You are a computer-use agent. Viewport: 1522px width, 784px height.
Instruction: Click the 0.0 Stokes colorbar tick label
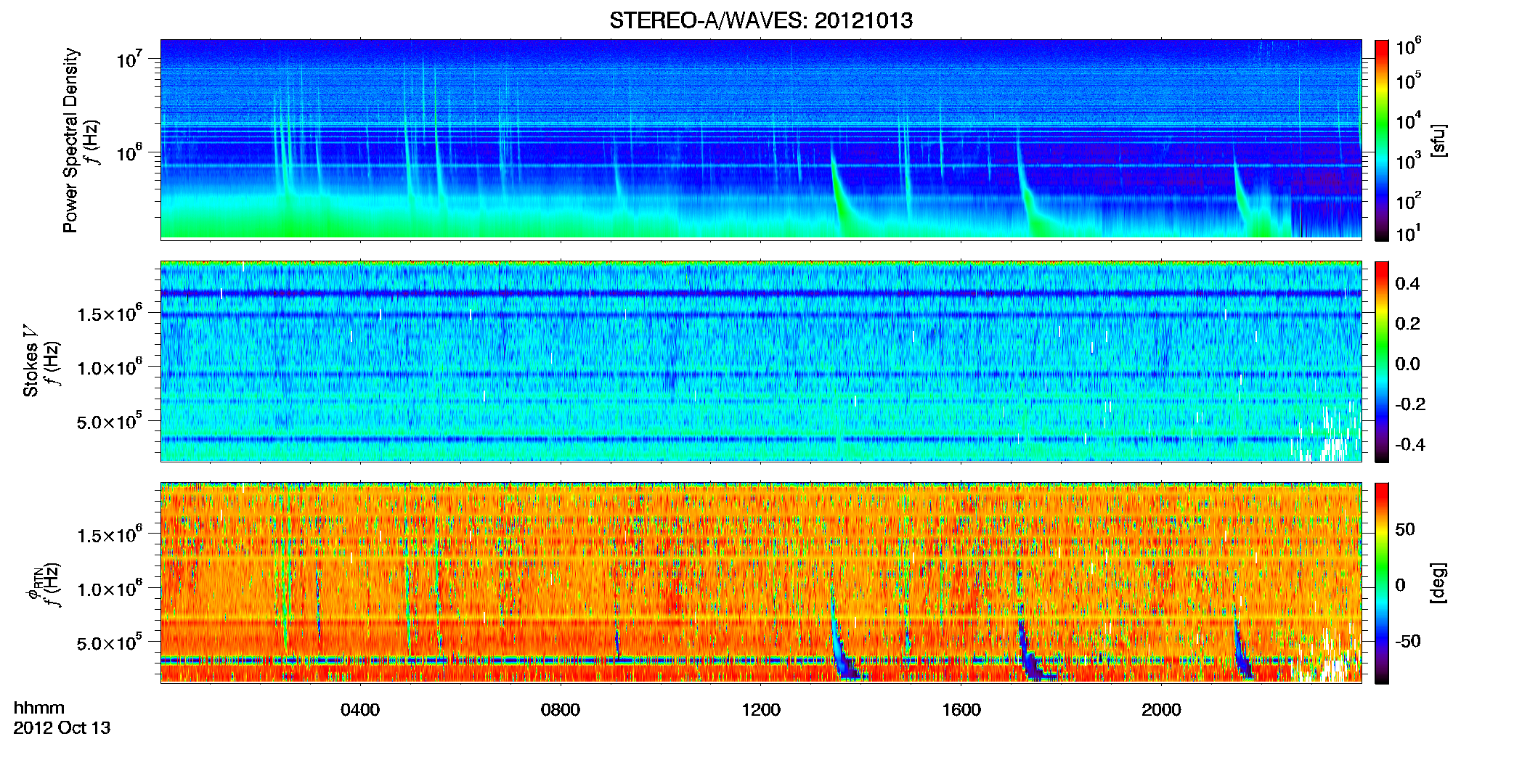1407,364
